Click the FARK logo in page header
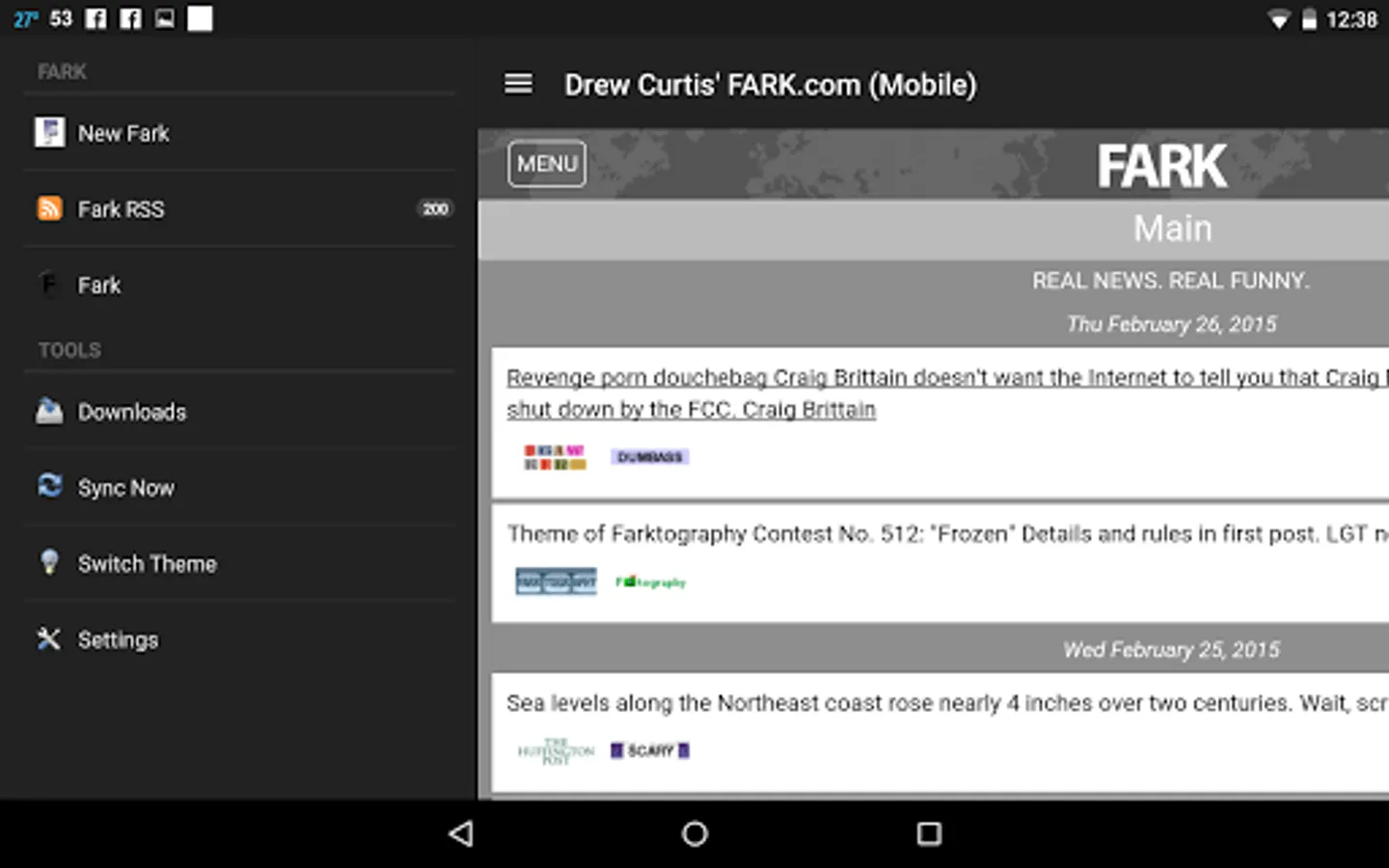The image size is (1389, 868). pyautogui.click(x=1162, y=166)
